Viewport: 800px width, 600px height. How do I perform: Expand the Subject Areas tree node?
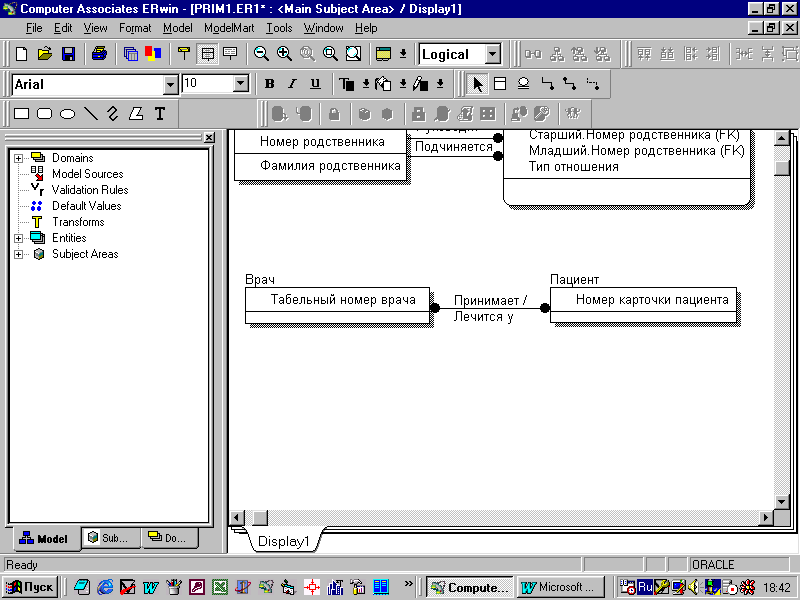pyautogui.click(x=18, y=254)
